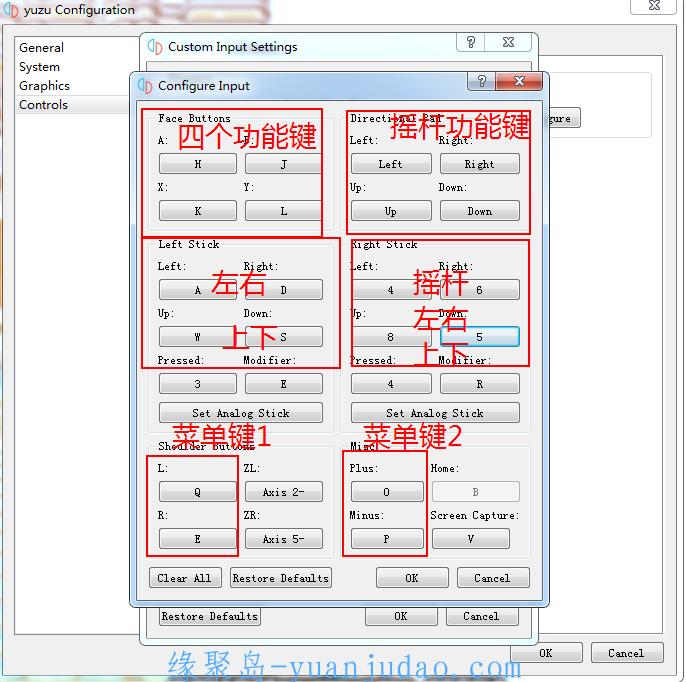Rebind Right Stick Modifier mapped to R

(x=480, y=384)
